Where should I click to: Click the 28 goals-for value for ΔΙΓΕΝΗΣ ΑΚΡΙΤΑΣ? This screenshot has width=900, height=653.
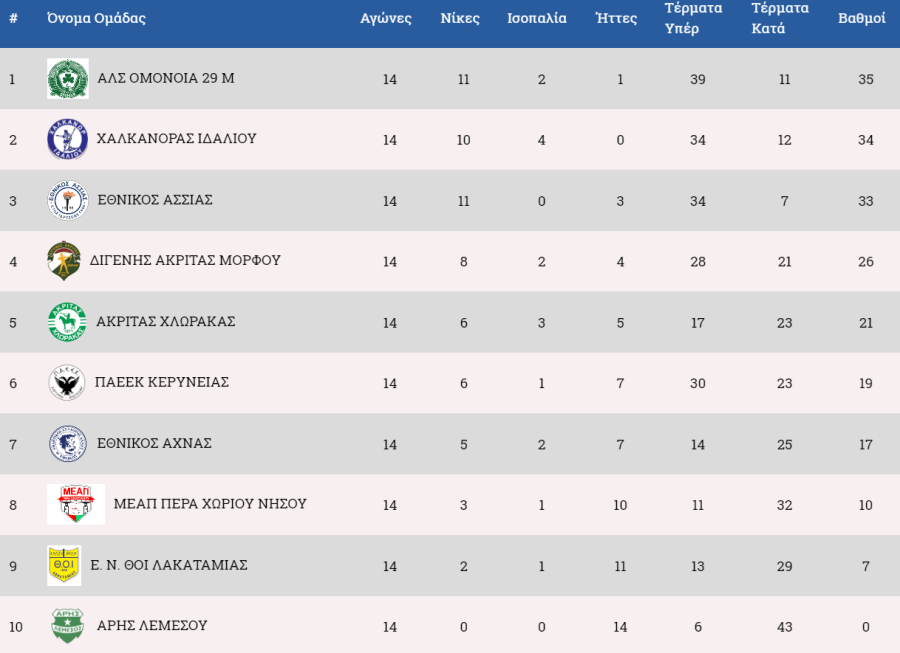[x=697, y=262]
